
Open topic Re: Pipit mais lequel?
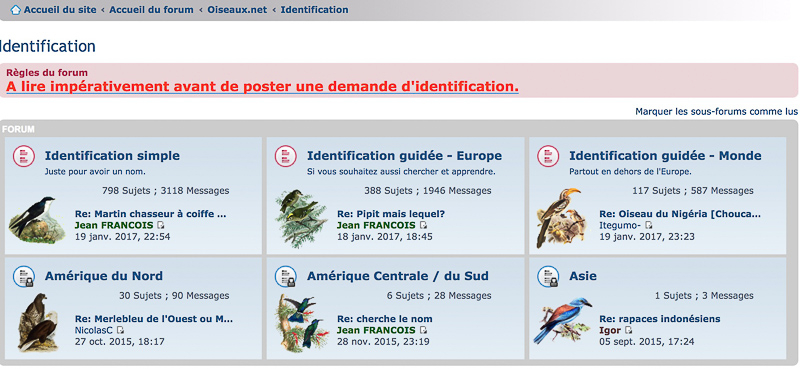click(x=391, y=214)
